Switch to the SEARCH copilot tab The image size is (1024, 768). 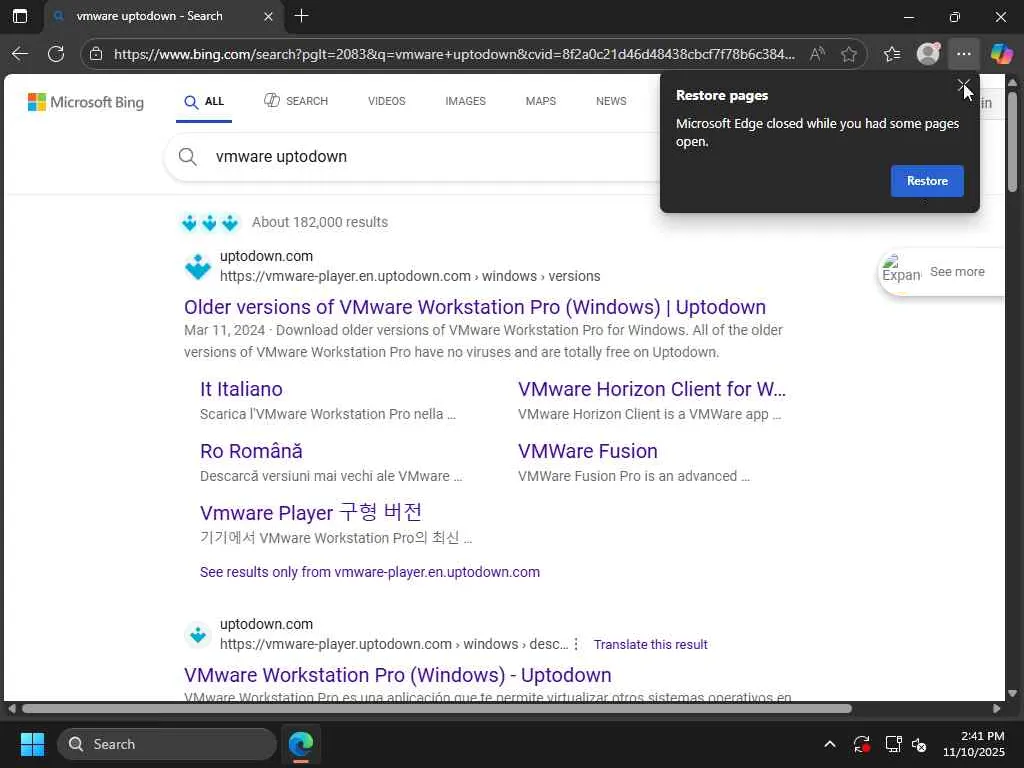[296, 101]
